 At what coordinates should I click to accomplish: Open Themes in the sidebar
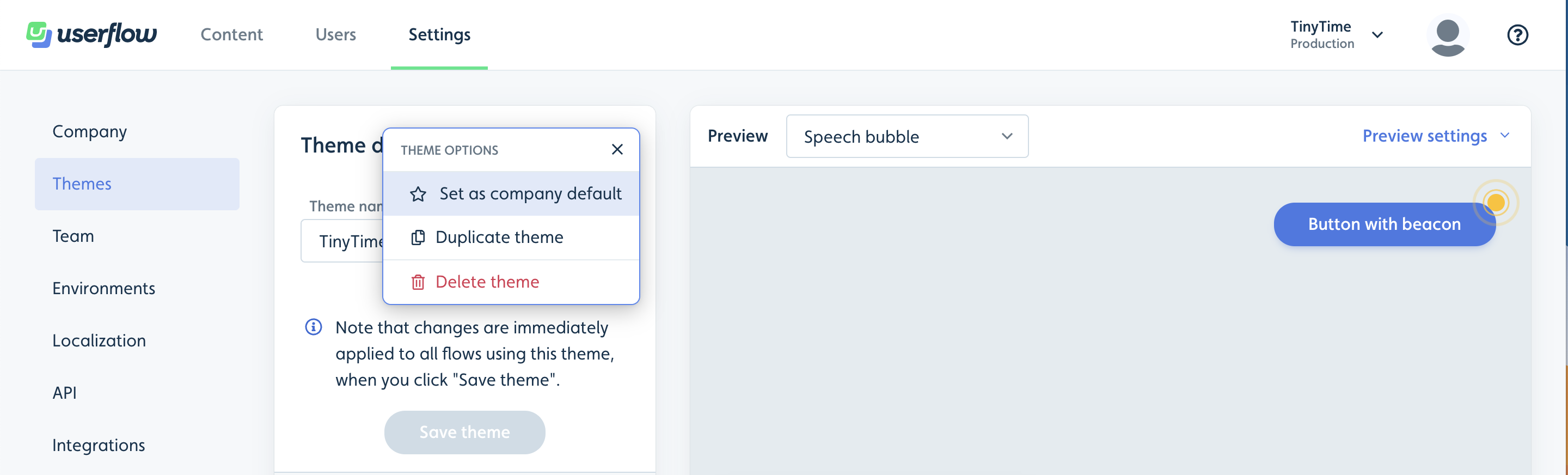click(x=137, y=184)
